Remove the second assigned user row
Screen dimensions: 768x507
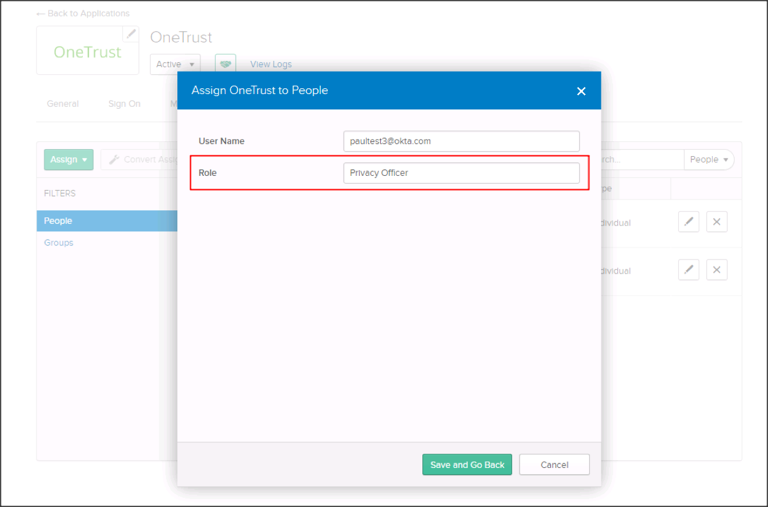click(x=717, y=270)
